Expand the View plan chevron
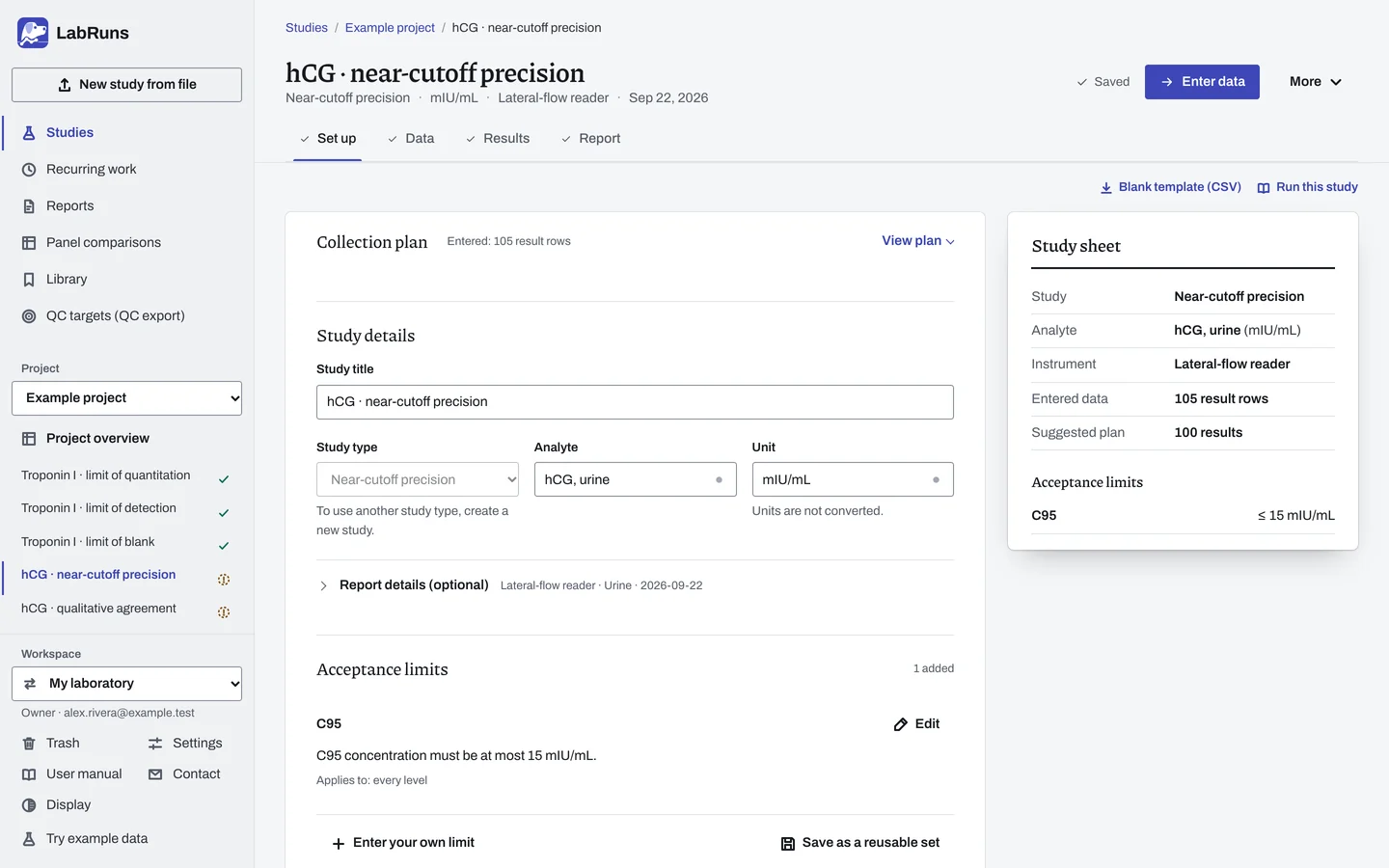This screenshot has height=868, width=1389. click(x=950, y=242)
